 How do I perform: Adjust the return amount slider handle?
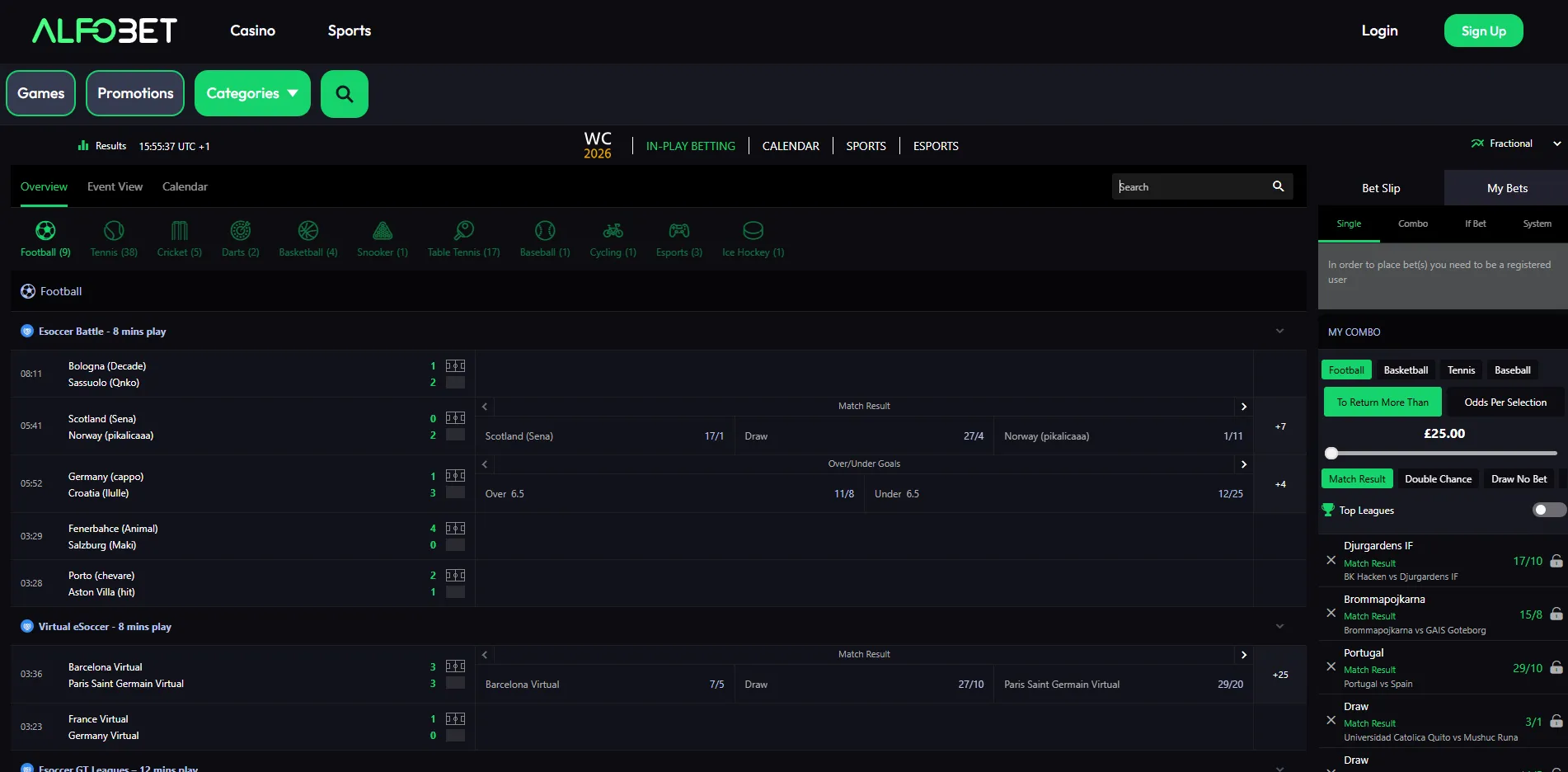click(1331, 453)
